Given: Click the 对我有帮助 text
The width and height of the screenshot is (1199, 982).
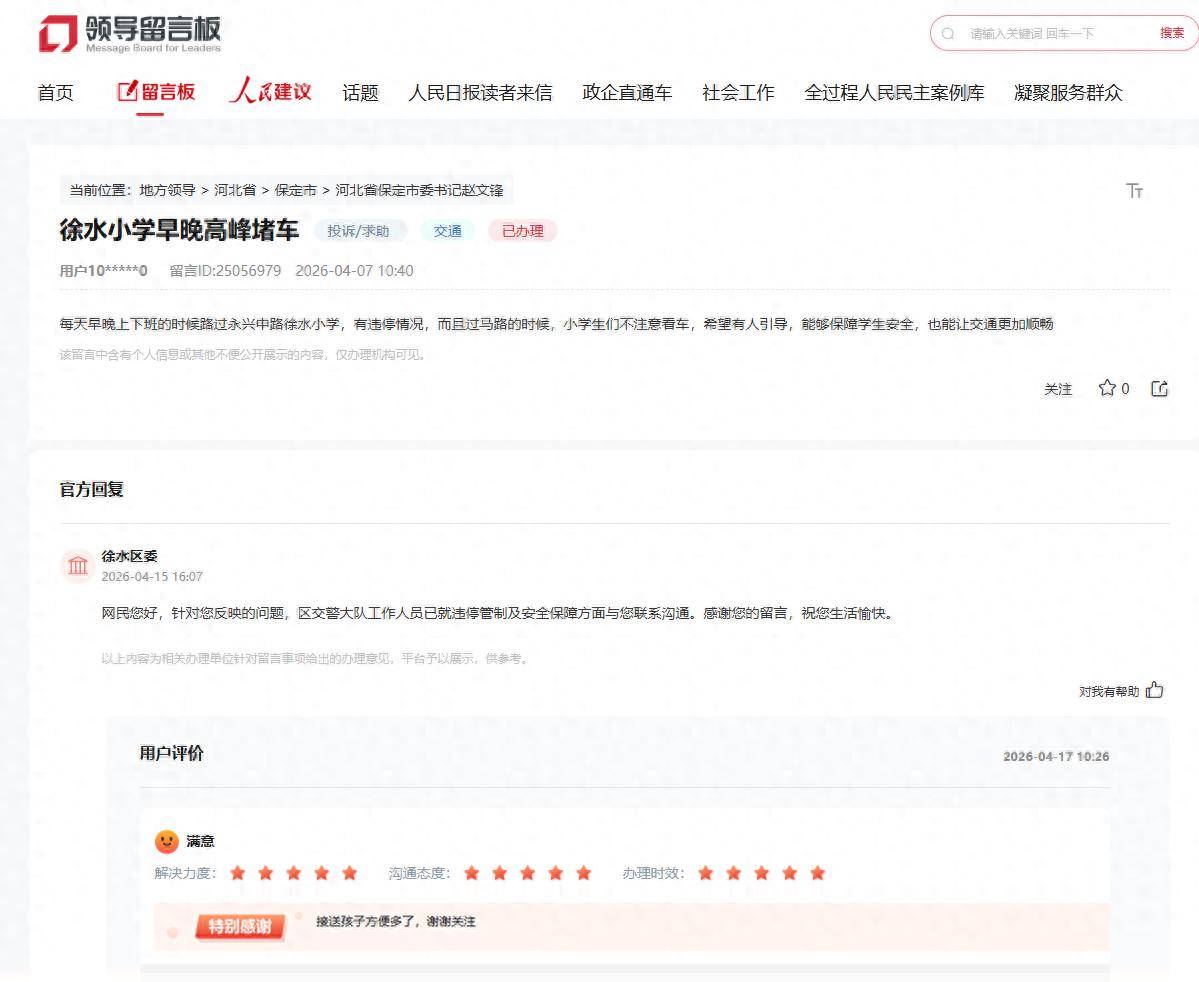Looking at the screenshot, I should coord(1109,691).
